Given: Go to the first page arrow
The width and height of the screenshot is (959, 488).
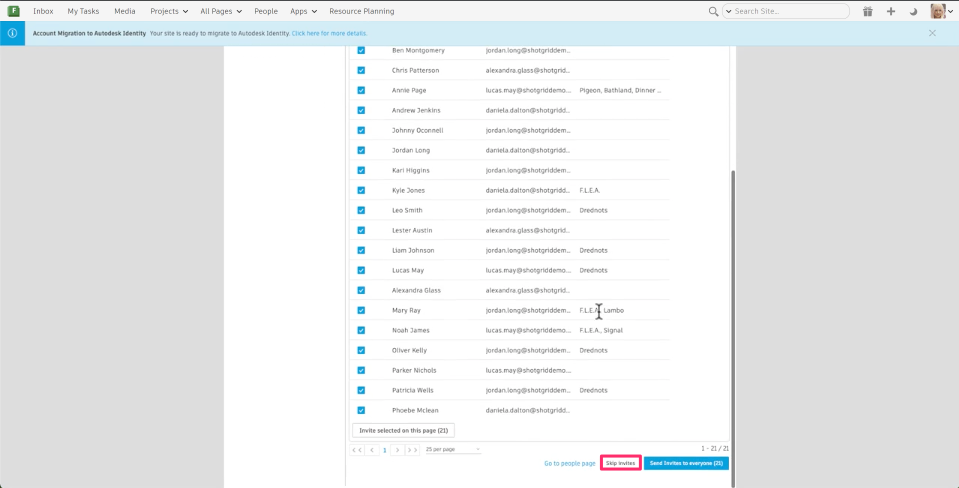Looking at the screenshot, I should (x=357, y=449).
